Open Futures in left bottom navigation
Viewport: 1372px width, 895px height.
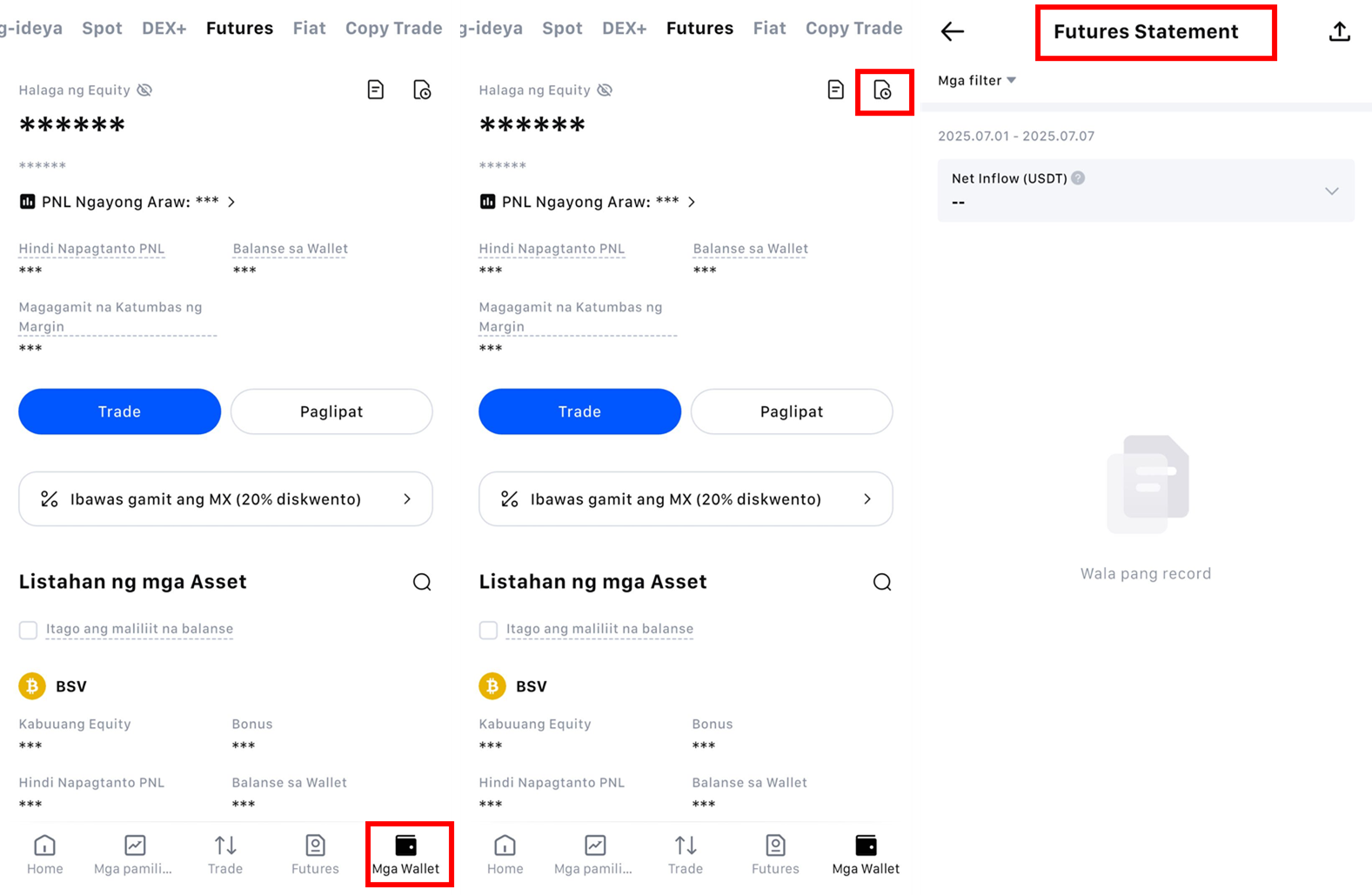pyautogui.click(x=315, y=854)
